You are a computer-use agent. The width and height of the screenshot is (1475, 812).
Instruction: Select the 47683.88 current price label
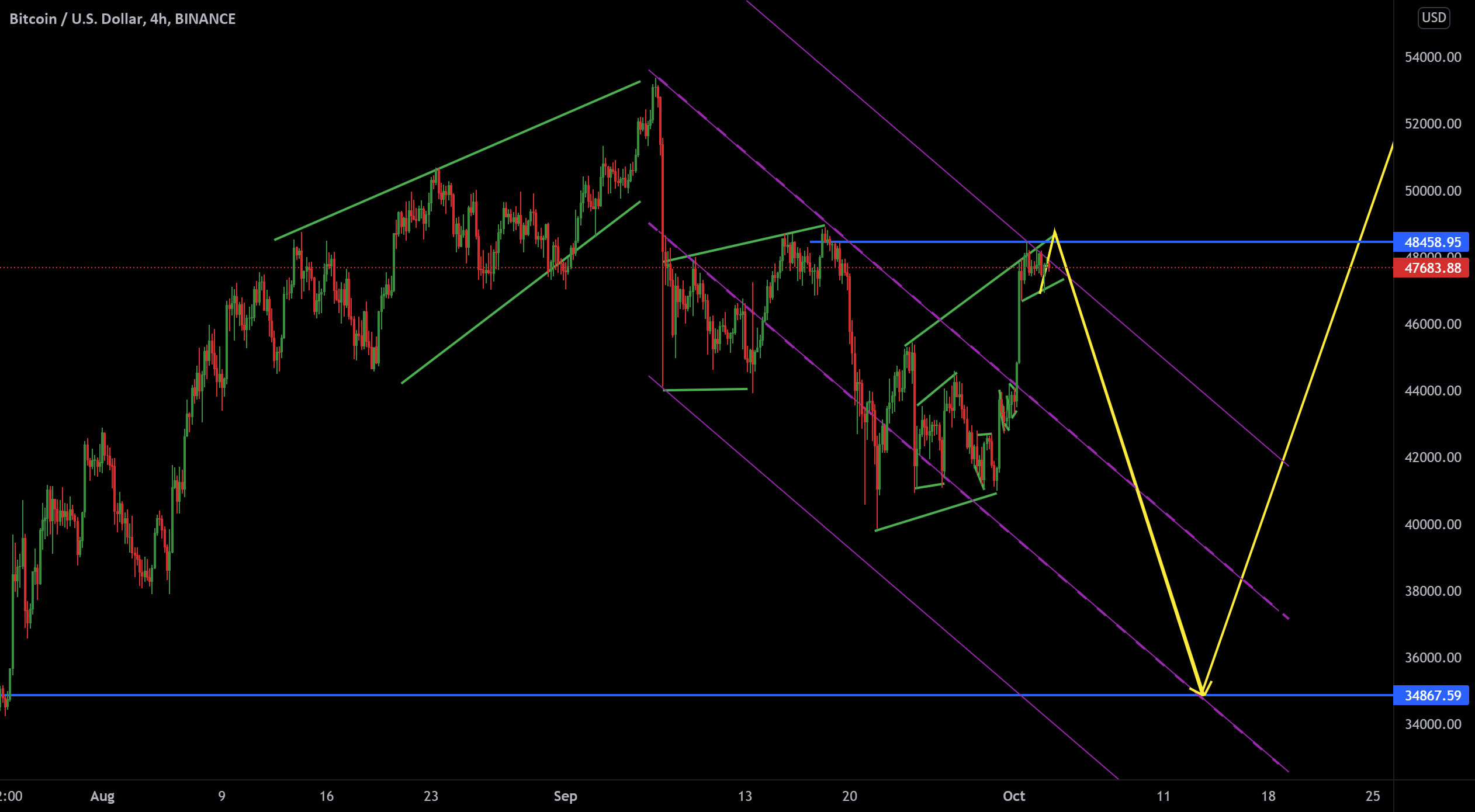1431,268
